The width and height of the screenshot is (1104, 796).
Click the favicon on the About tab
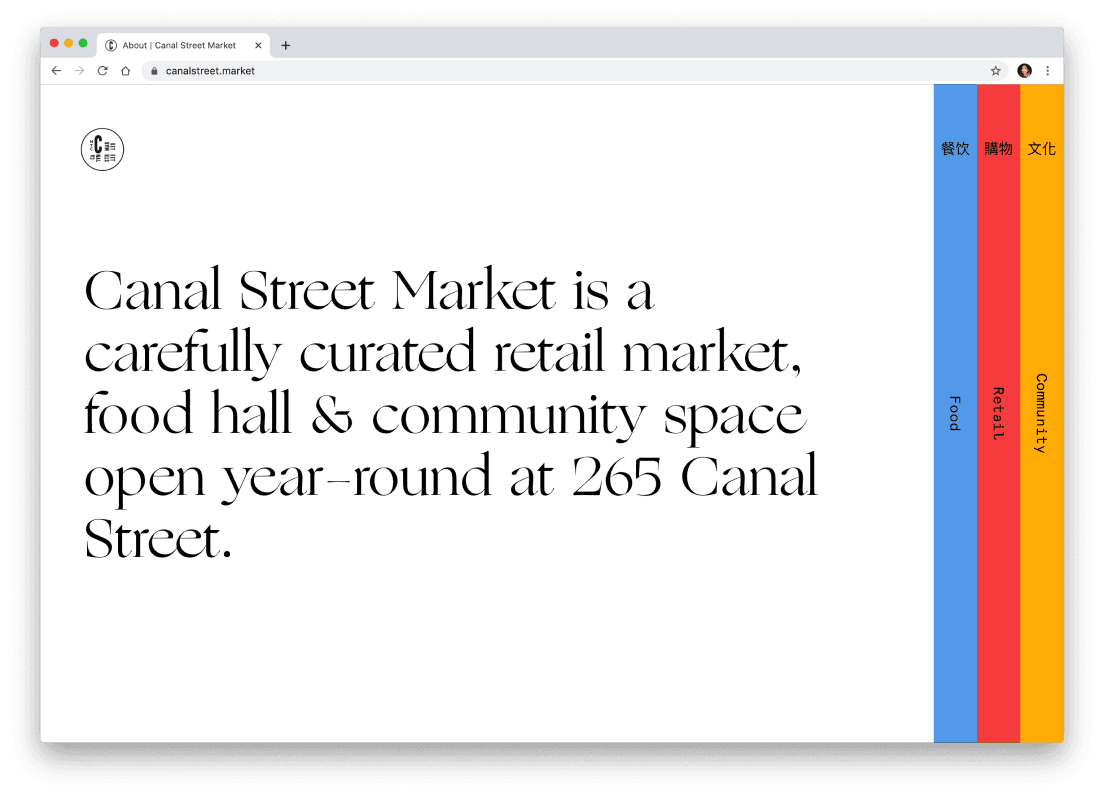coord(110,45)
